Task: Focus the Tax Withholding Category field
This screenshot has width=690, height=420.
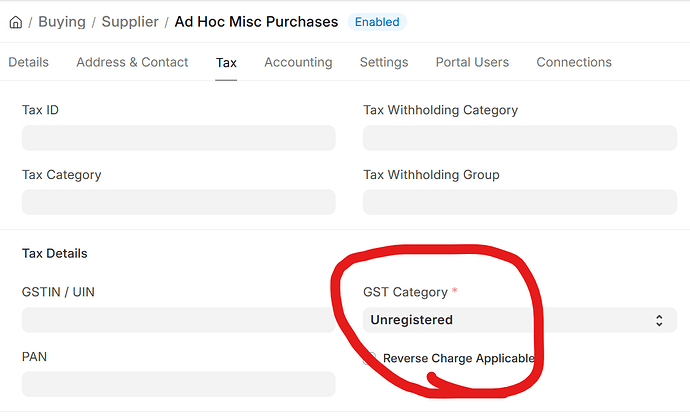Action: coord(519,138)
